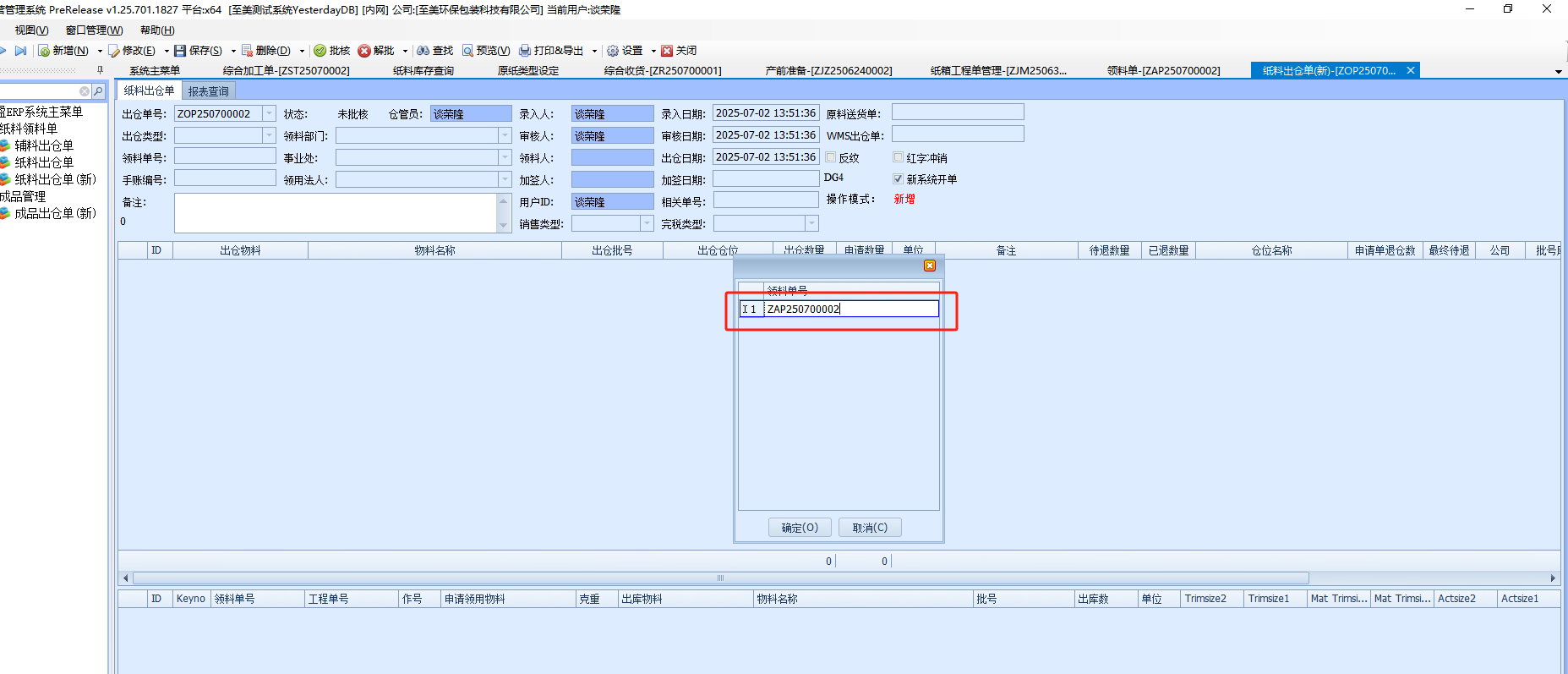Click the sidebar search magnifier icon
This screenshot has height=674, width=1568.
(98, 90)
